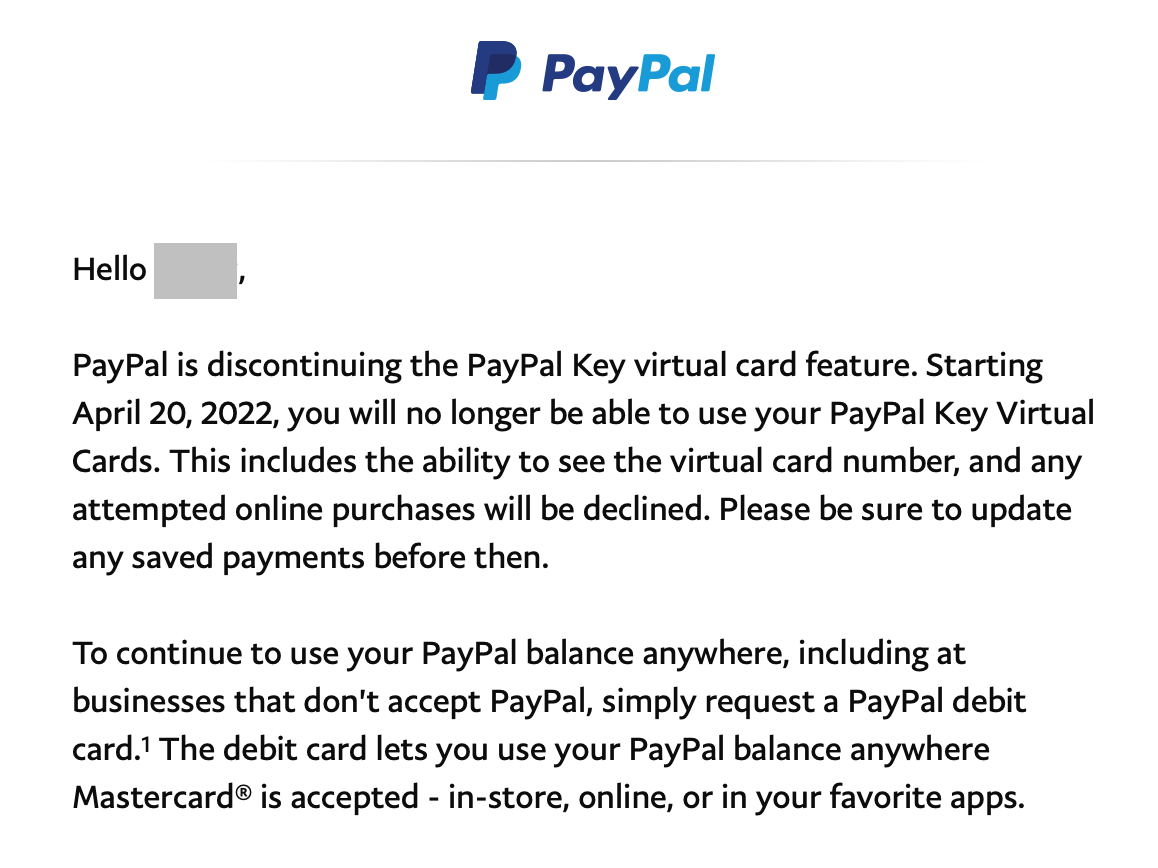Click the footnote superscript 1 after 'card.'
1158x868 pixels.
point(145,743)
